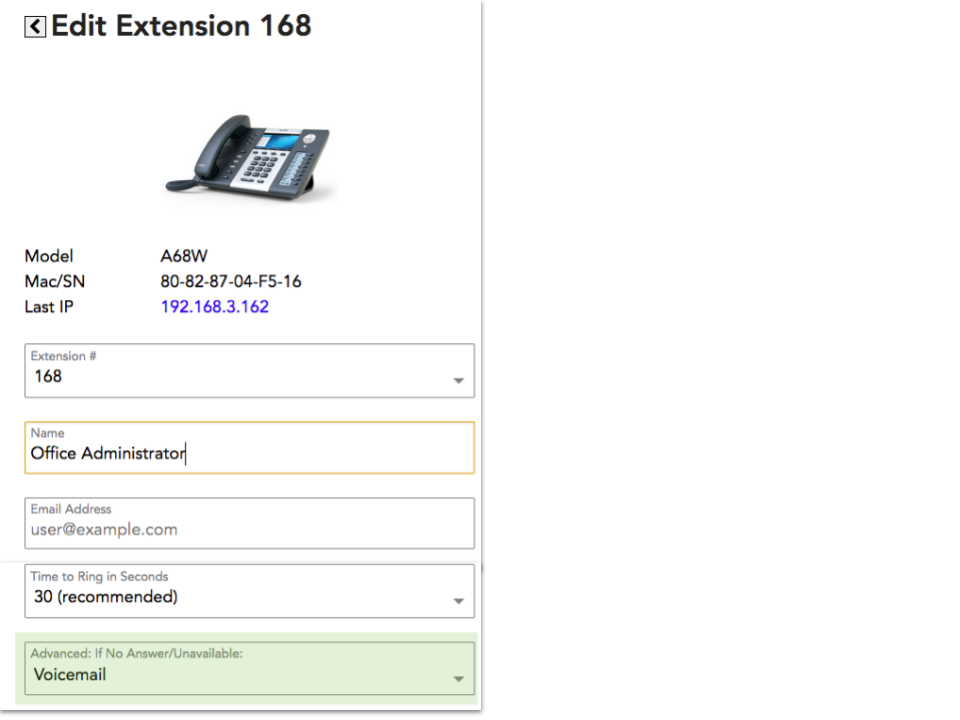Open the Time to Ring dropdown arrow
The image size is (960, 720).
pyautogui.click(x=458, y=601)
